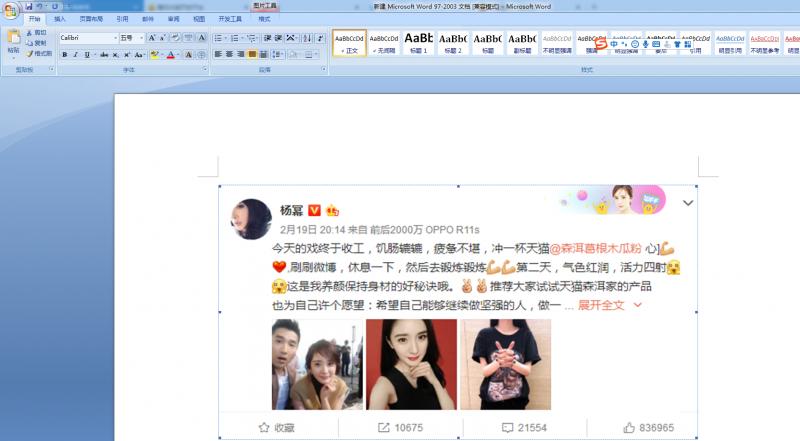This screenshot has width=800, height=441.
Task: Apply 标题 1 (Heading 1) style
Action: click(x=418, y=43)
